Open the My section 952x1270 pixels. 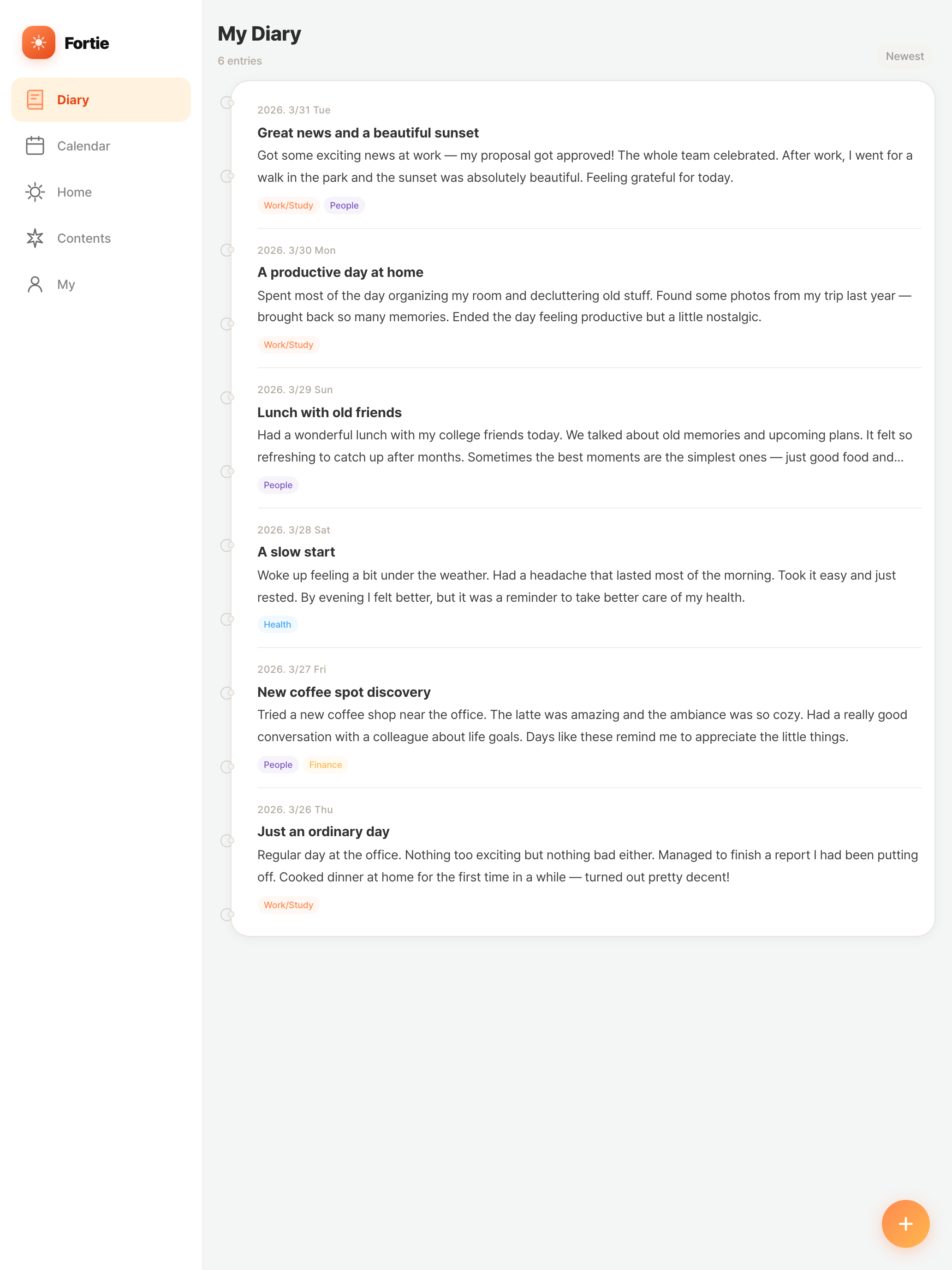(x=101, y=284)
